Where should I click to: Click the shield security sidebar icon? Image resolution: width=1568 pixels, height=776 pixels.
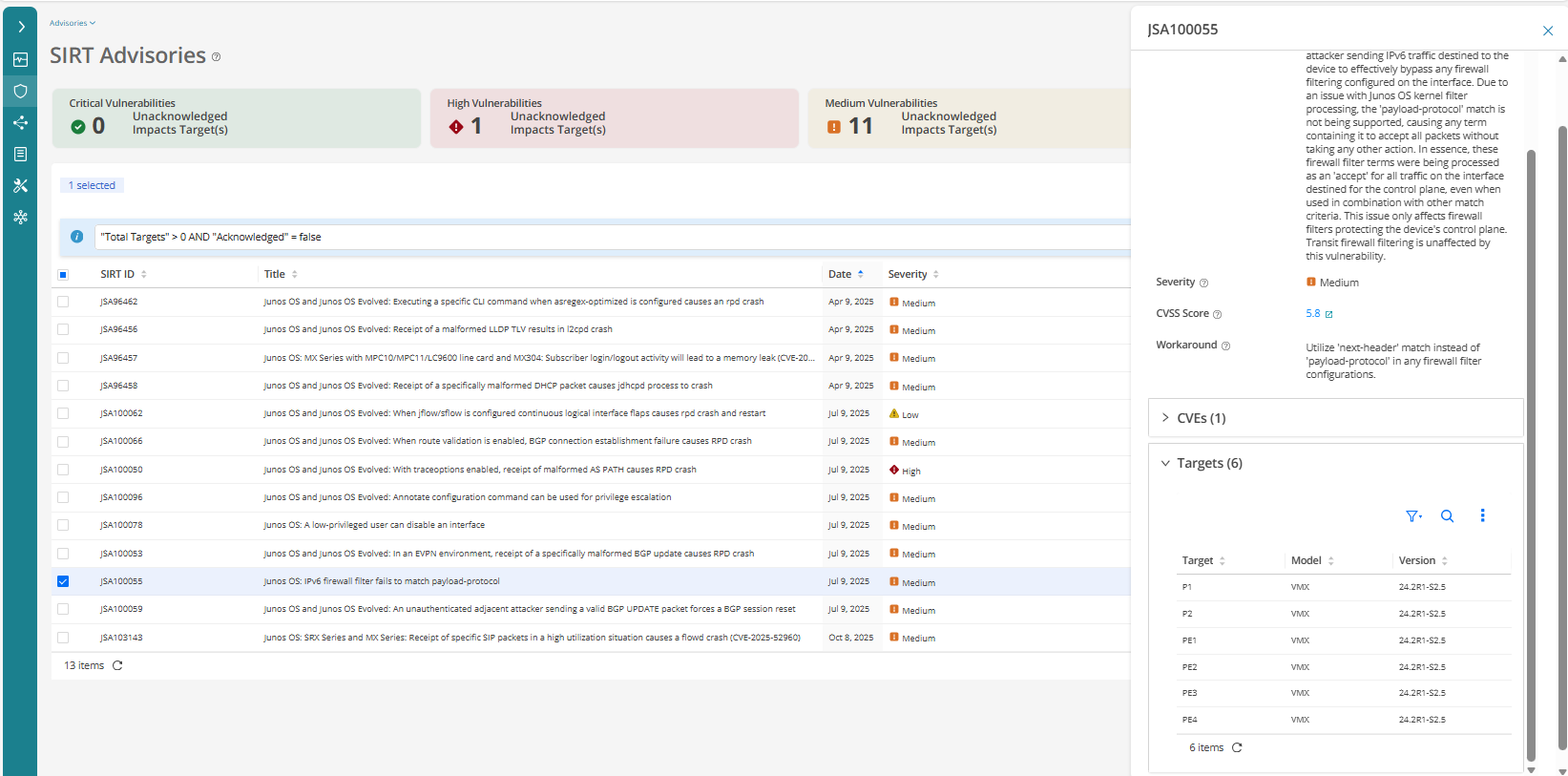tap(20, 92)
